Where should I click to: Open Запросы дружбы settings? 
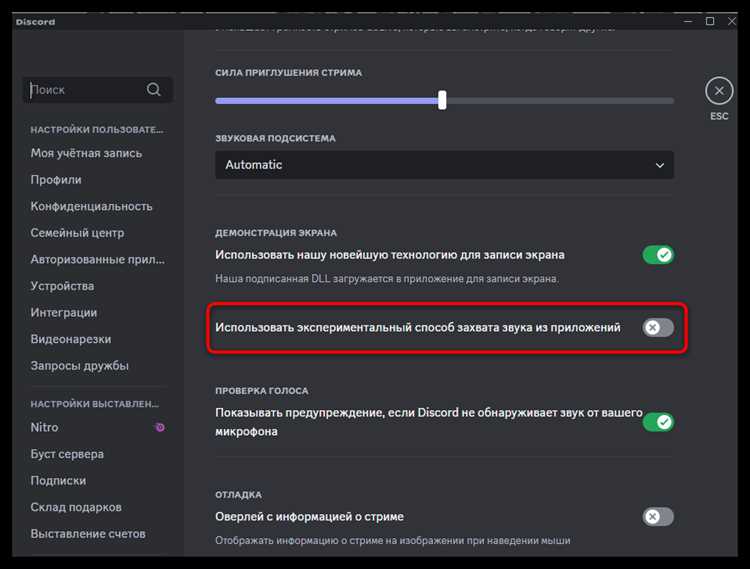point(79,366)
